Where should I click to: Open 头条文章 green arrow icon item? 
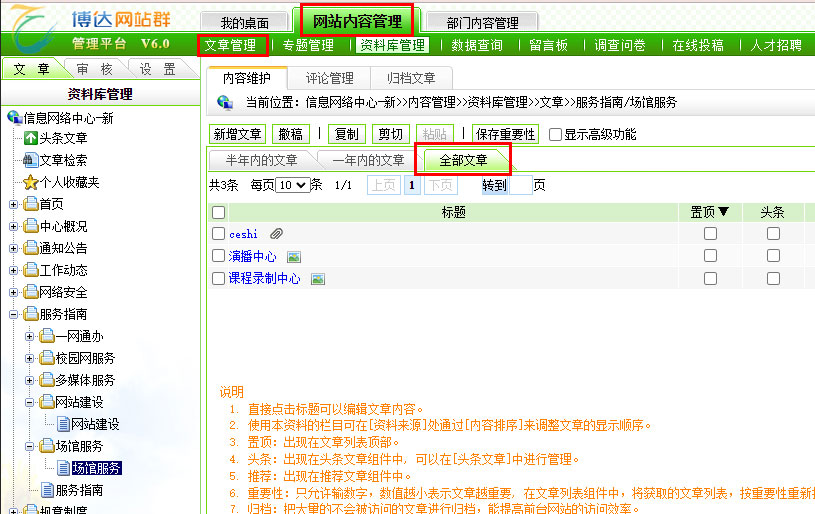pyautogui.click(x=31, y=138)
